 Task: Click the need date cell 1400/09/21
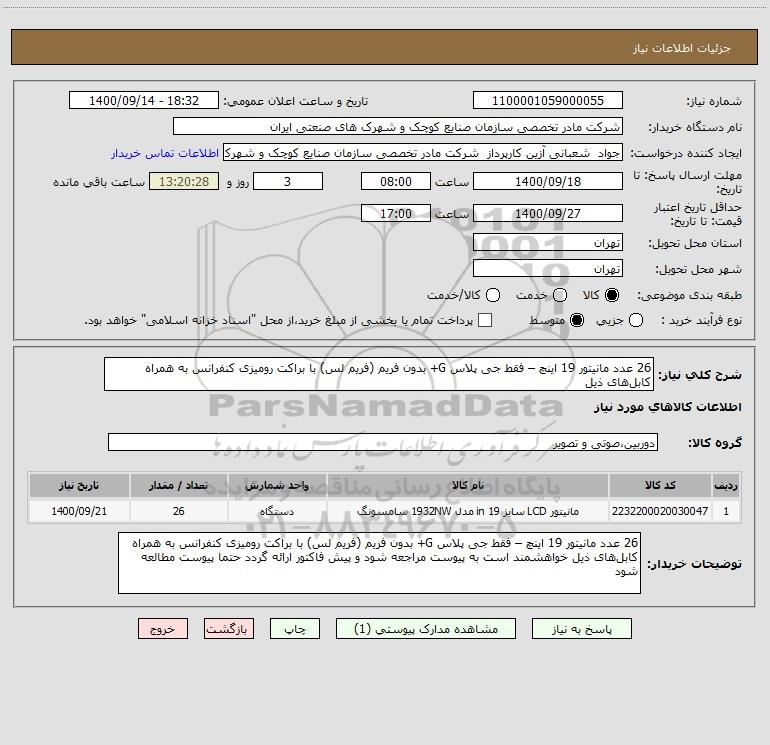coord(79,511)
